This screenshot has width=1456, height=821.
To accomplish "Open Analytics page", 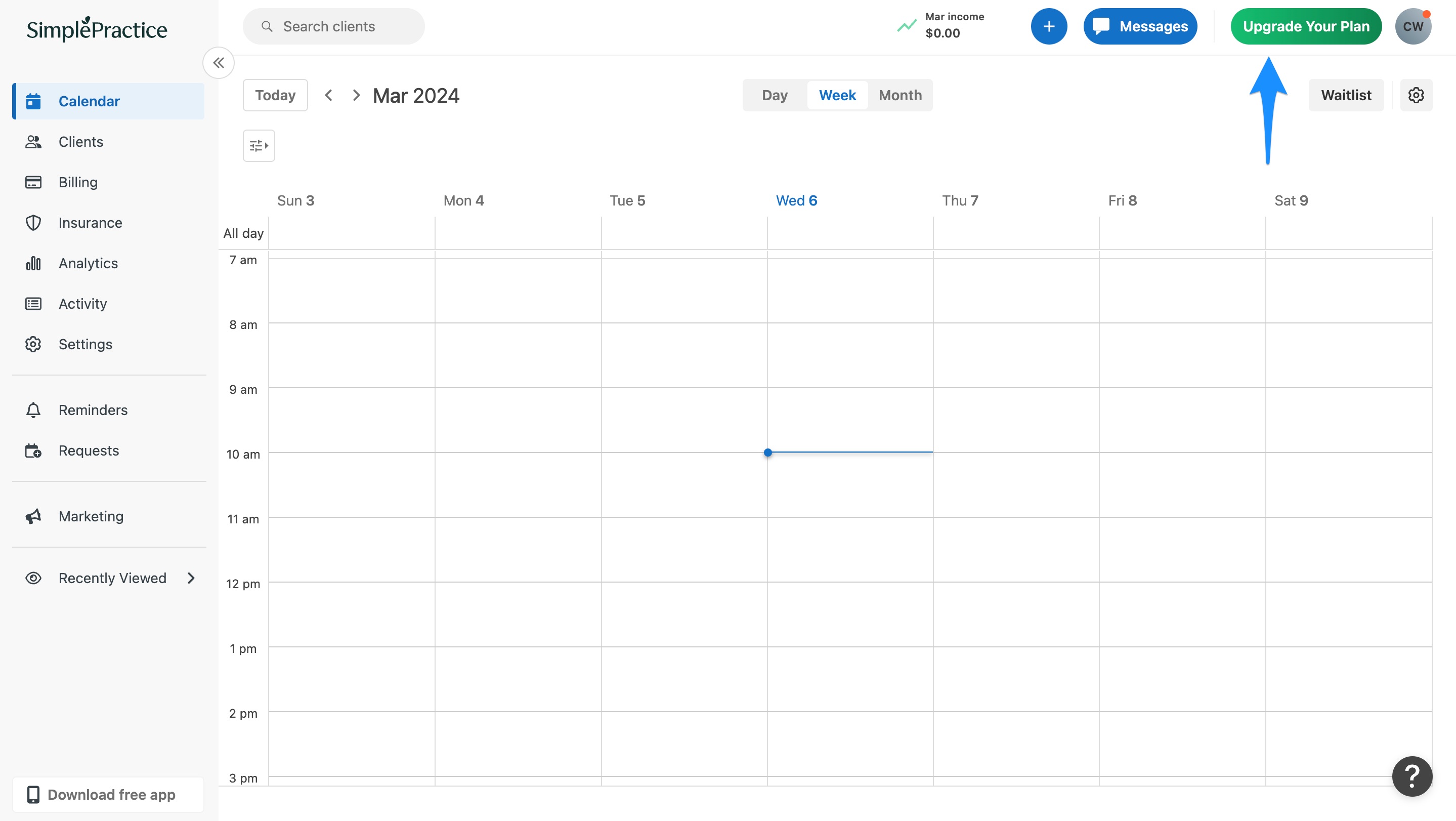I will tap(109, 264).
